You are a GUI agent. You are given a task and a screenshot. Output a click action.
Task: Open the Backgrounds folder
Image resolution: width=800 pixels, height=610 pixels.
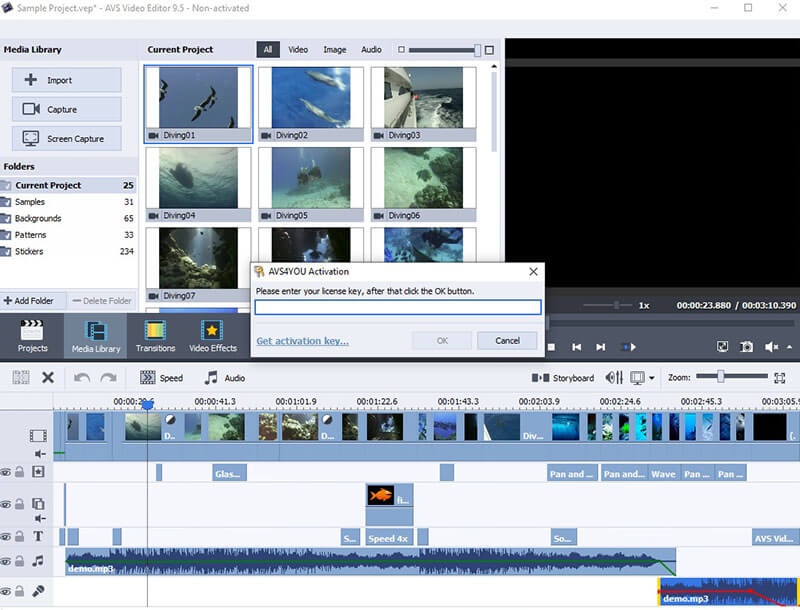point(68,218)
